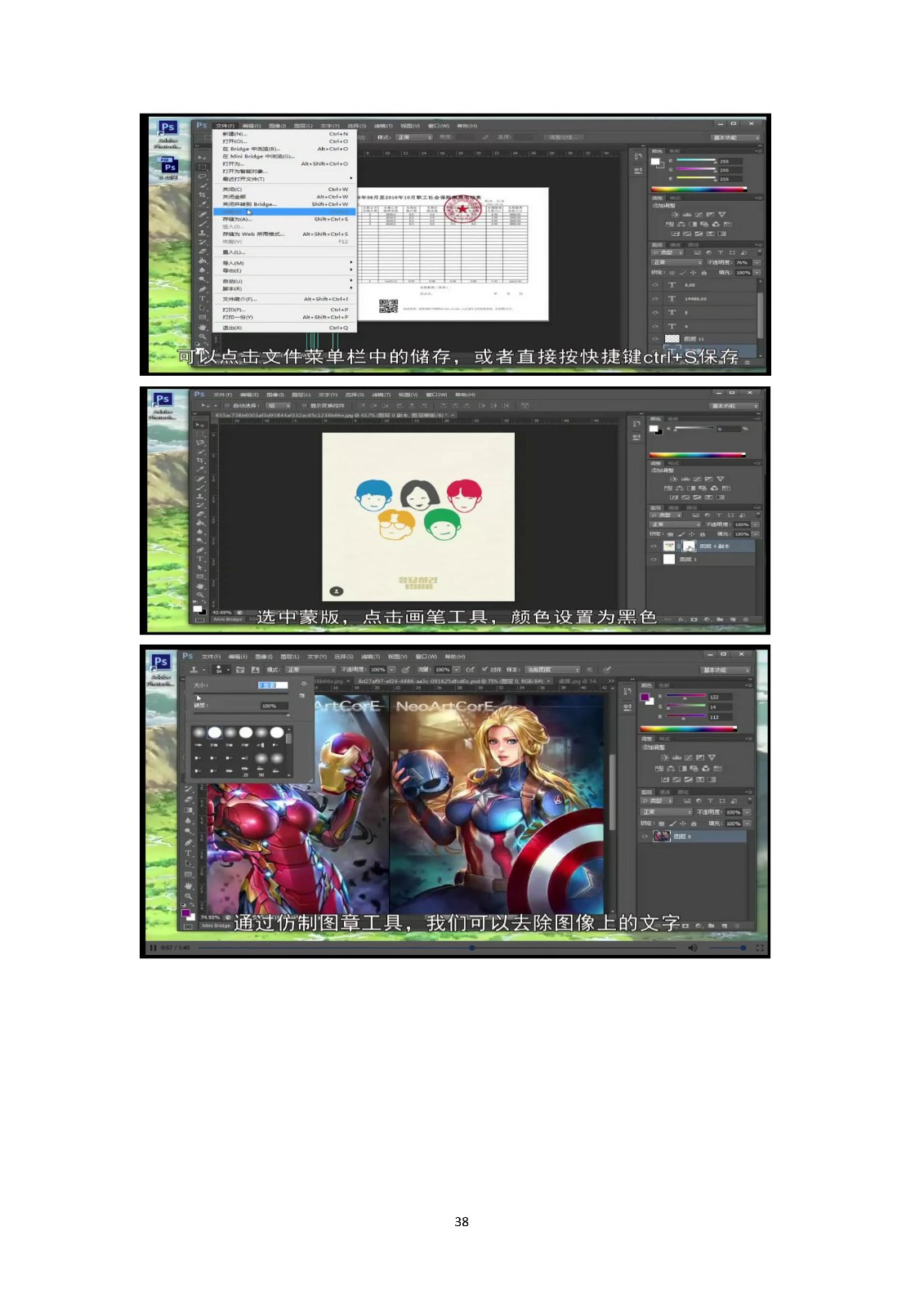Pick the Clone Stamp tool in middle screenshot
Screen dimensions: 924x1307
point(200,497)
